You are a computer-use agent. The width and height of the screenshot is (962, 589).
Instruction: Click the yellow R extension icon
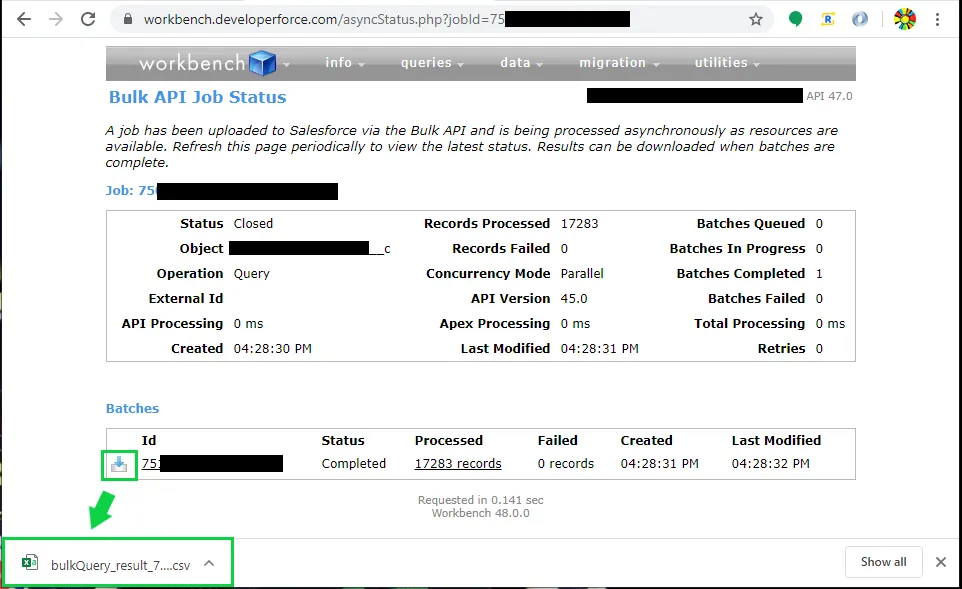click(x=828, y=20)
